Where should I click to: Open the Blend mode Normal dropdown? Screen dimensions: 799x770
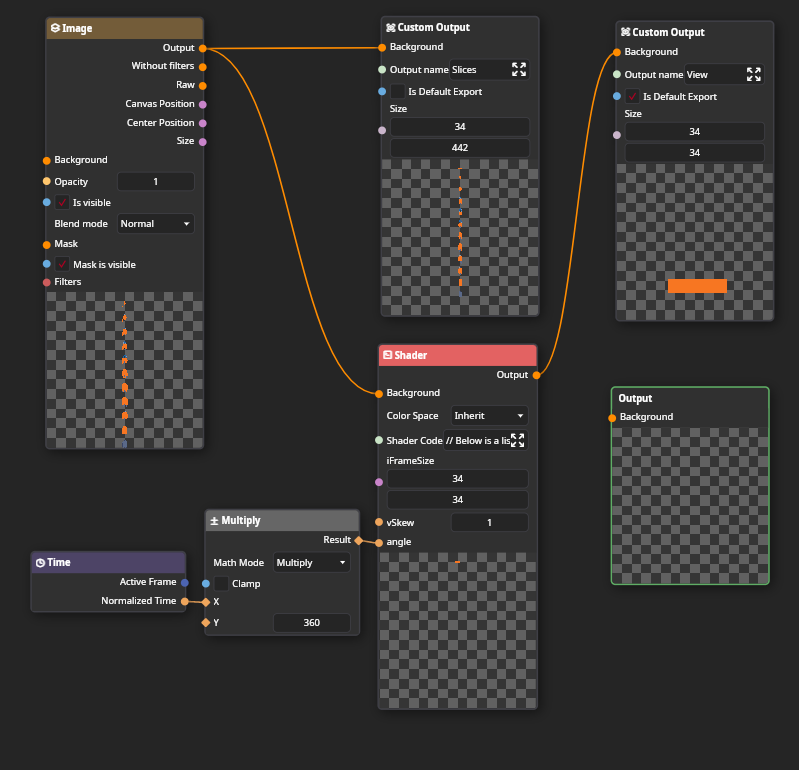[x=156, y=224]
